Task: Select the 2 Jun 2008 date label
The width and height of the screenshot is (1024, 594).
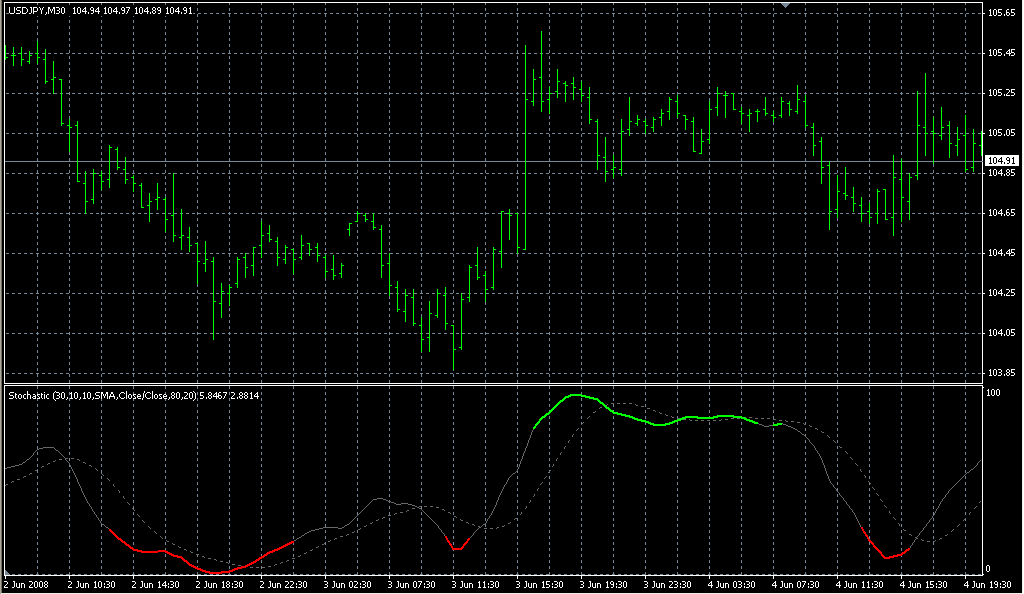Action: pos(26,584)
